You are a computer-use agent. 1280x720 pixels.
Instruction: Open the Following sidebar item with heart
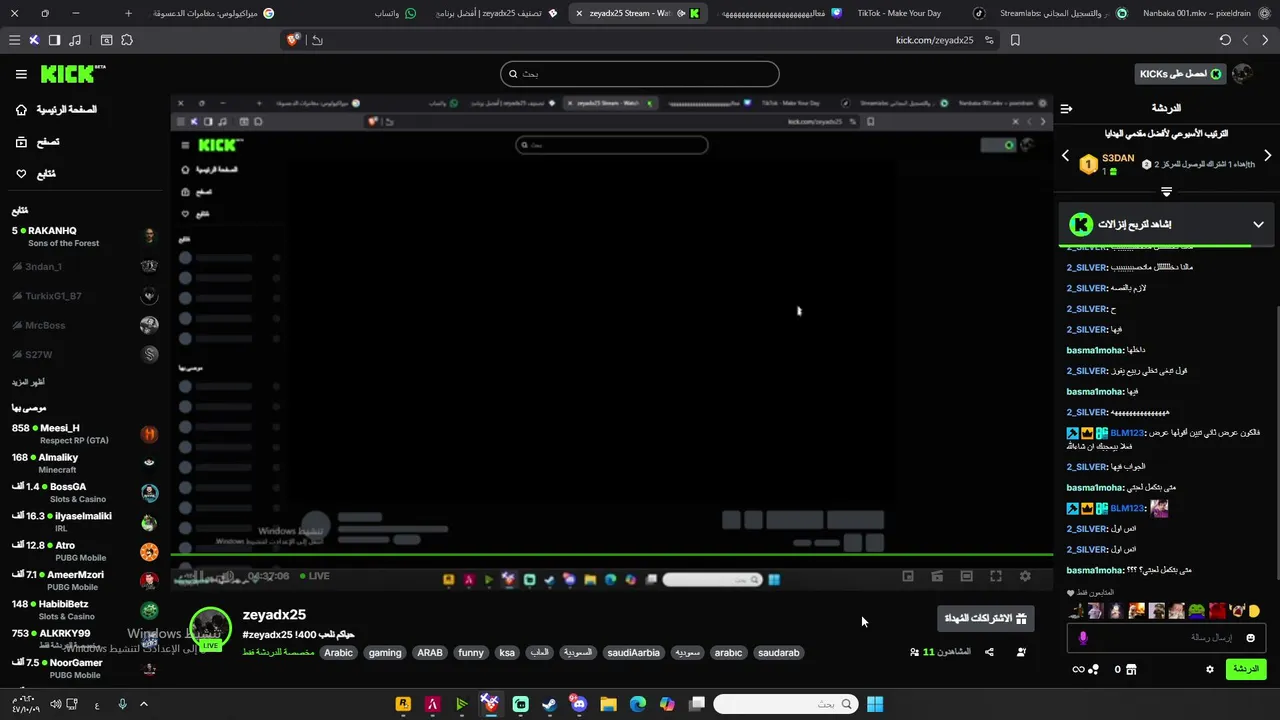pos(35,174)
